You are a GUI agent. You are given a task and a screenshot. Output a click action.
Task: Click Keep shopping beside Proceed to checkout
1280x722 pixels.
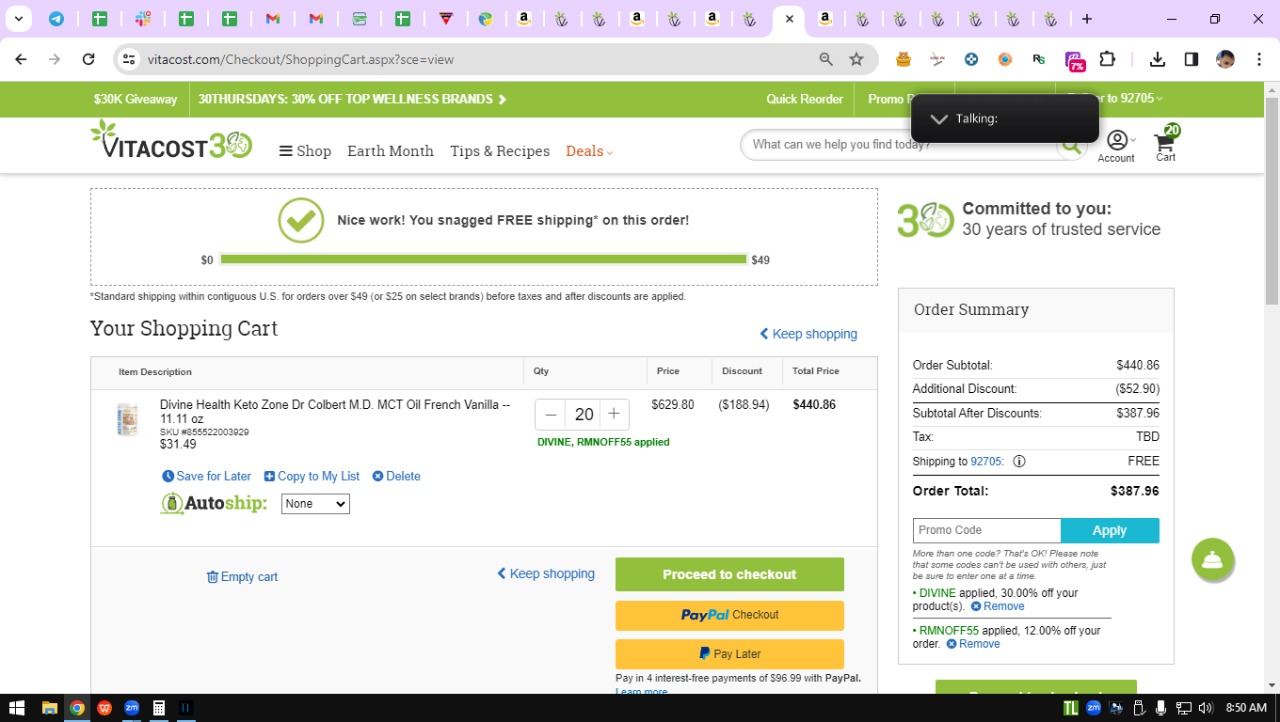[546, 574]
